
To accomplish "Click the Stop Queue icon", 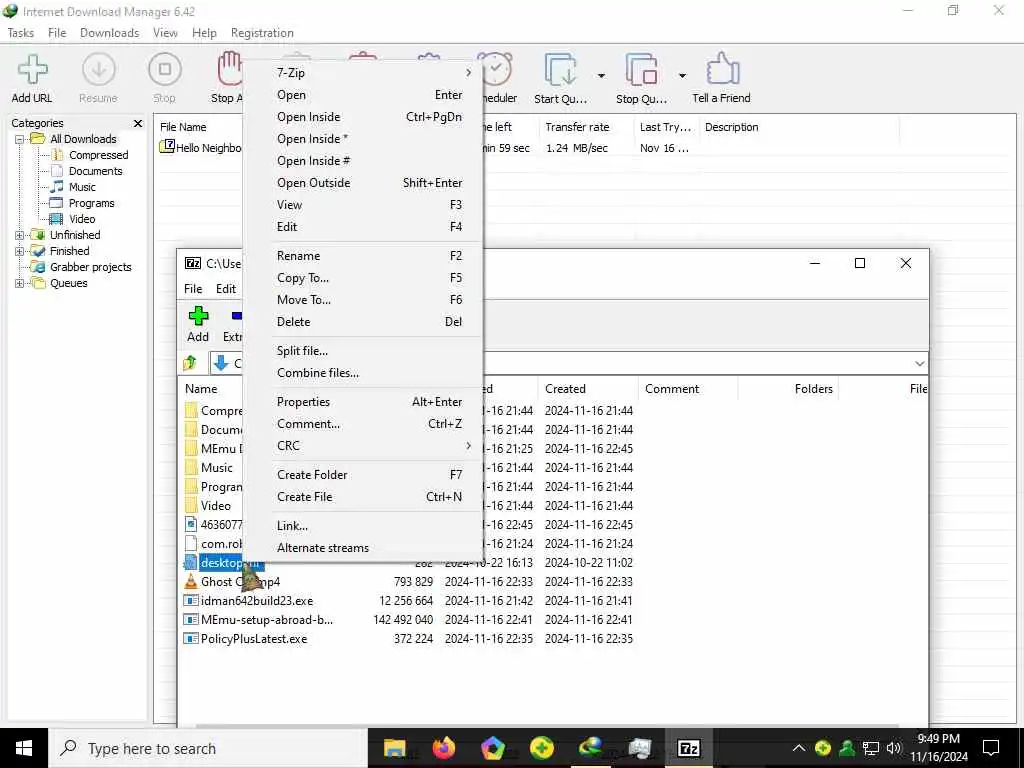I will point(641,70).
